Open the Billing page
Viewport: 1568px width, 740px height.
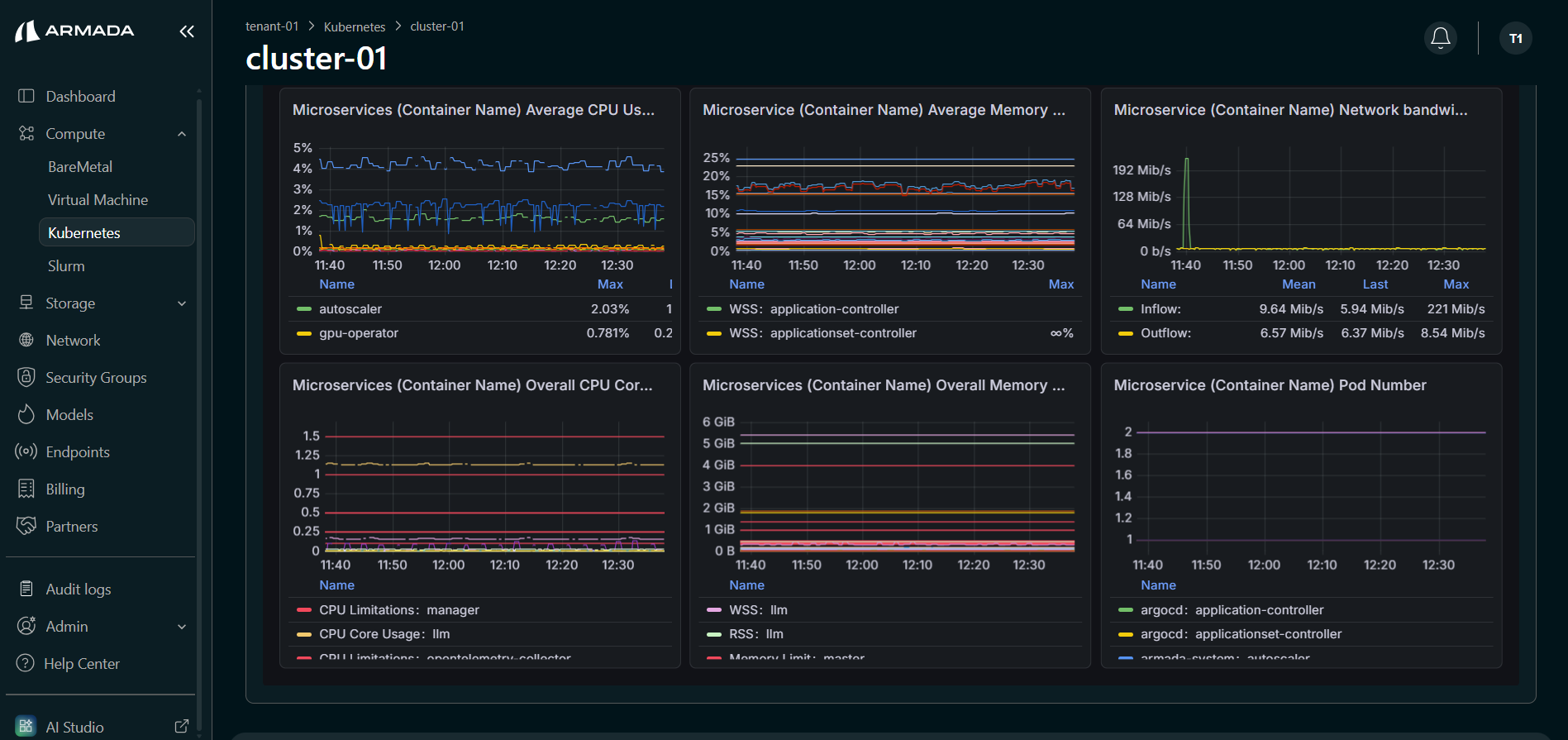click(65, 489)
